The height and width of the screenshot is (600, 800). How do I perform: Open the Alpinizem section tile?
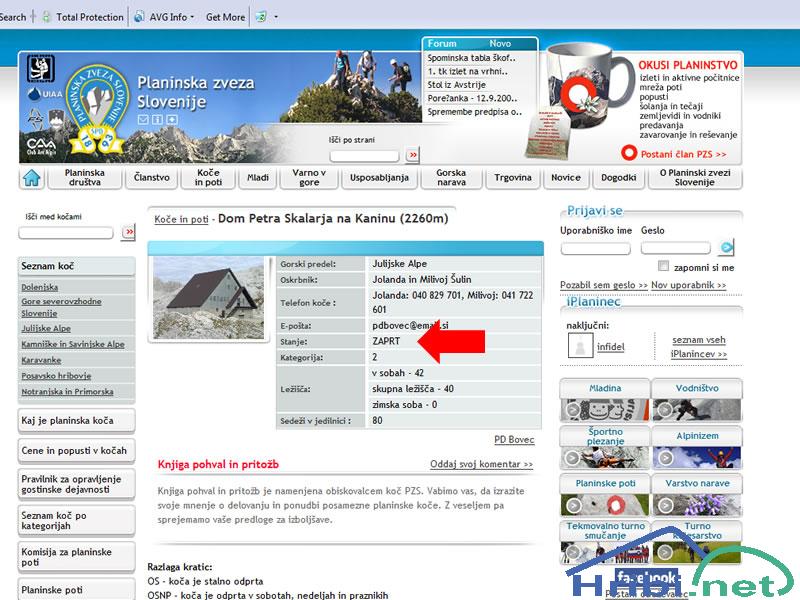tap(697, 448)
